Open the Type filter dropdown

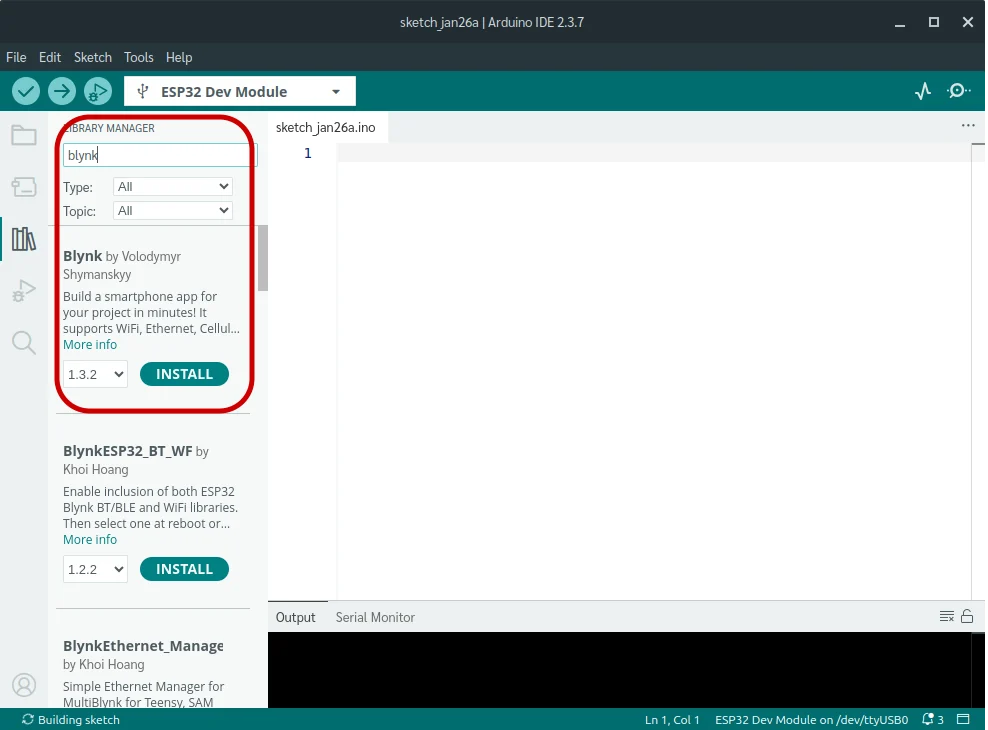(x=174, y=187)
